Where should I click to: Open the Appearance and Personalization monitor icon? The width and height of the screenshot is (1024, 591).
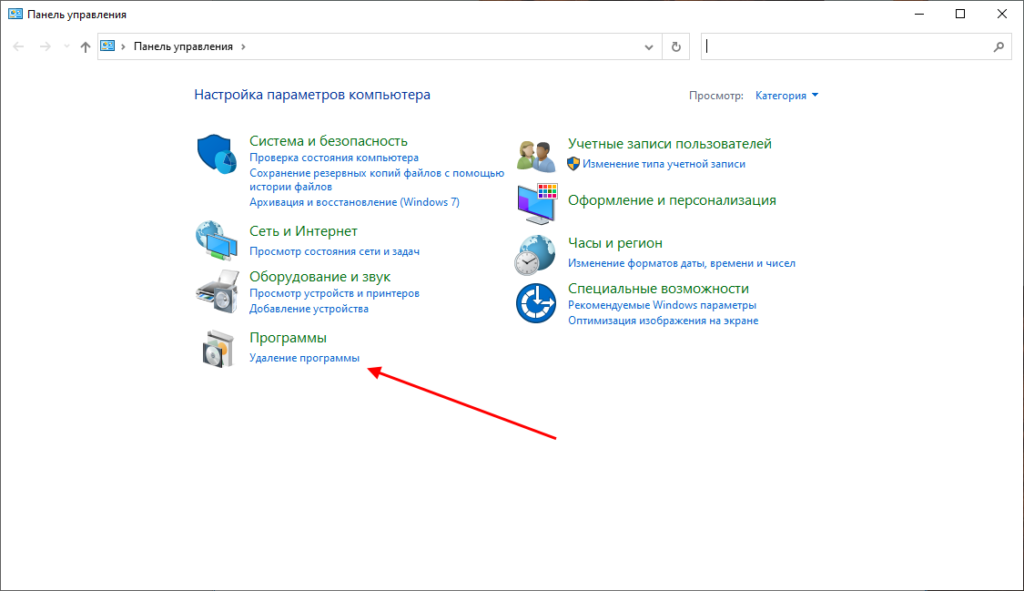536,203
